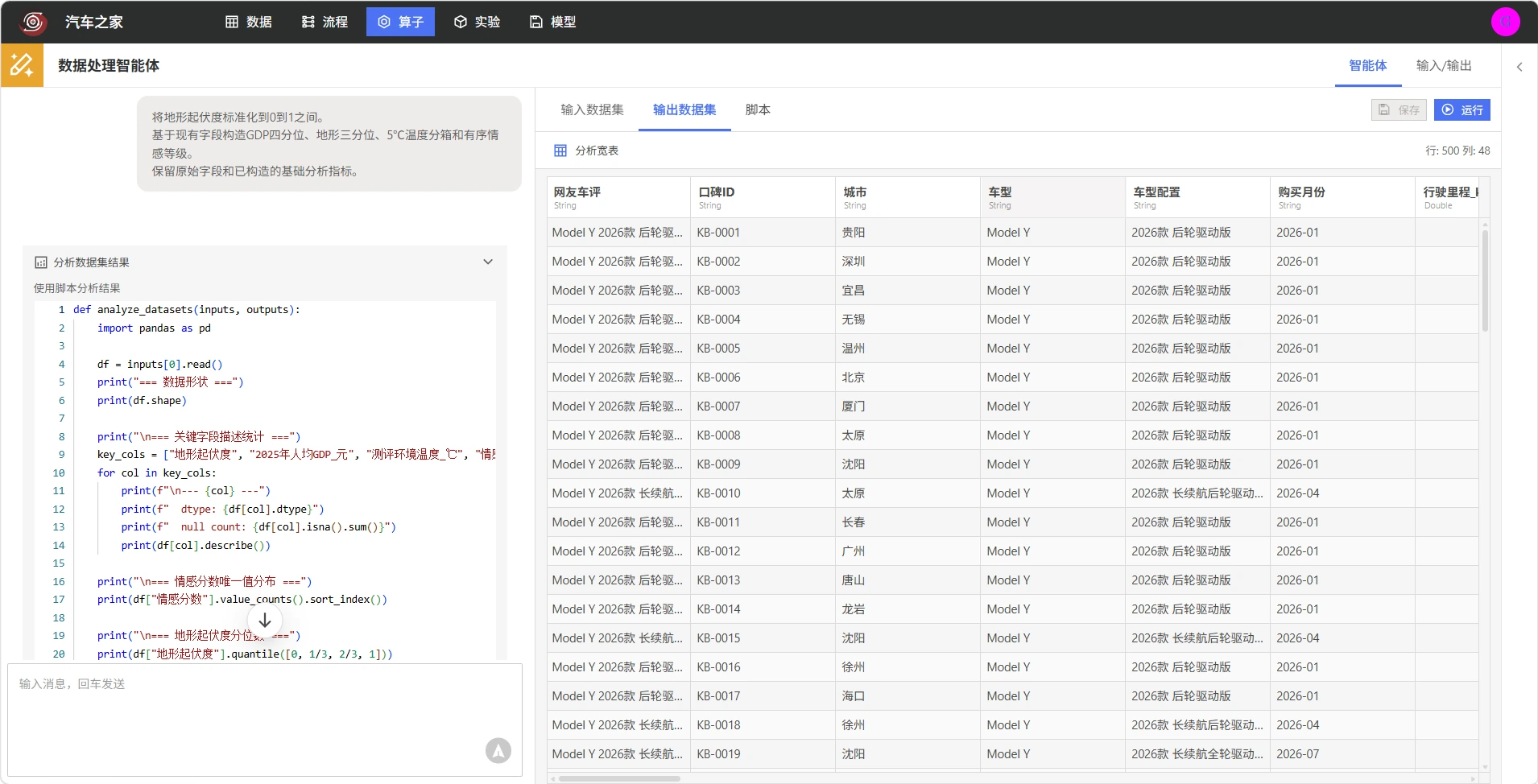Image resolution: width=1538 pixels, height=784 pixels.
Task: Switch to the 智能体 tab
Action: (1368, 66)
